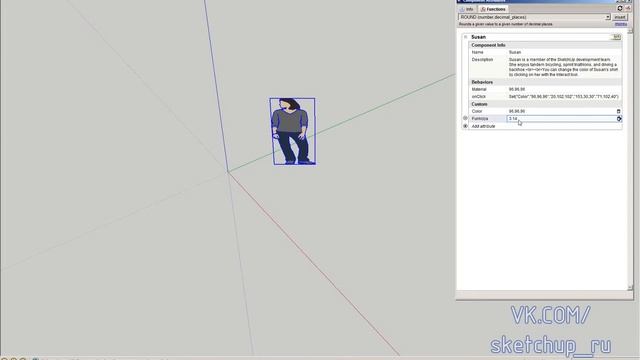Click the Component Attributes vertical scrollbar
Viewport: 640px width, 360px height.
(630, 159)
